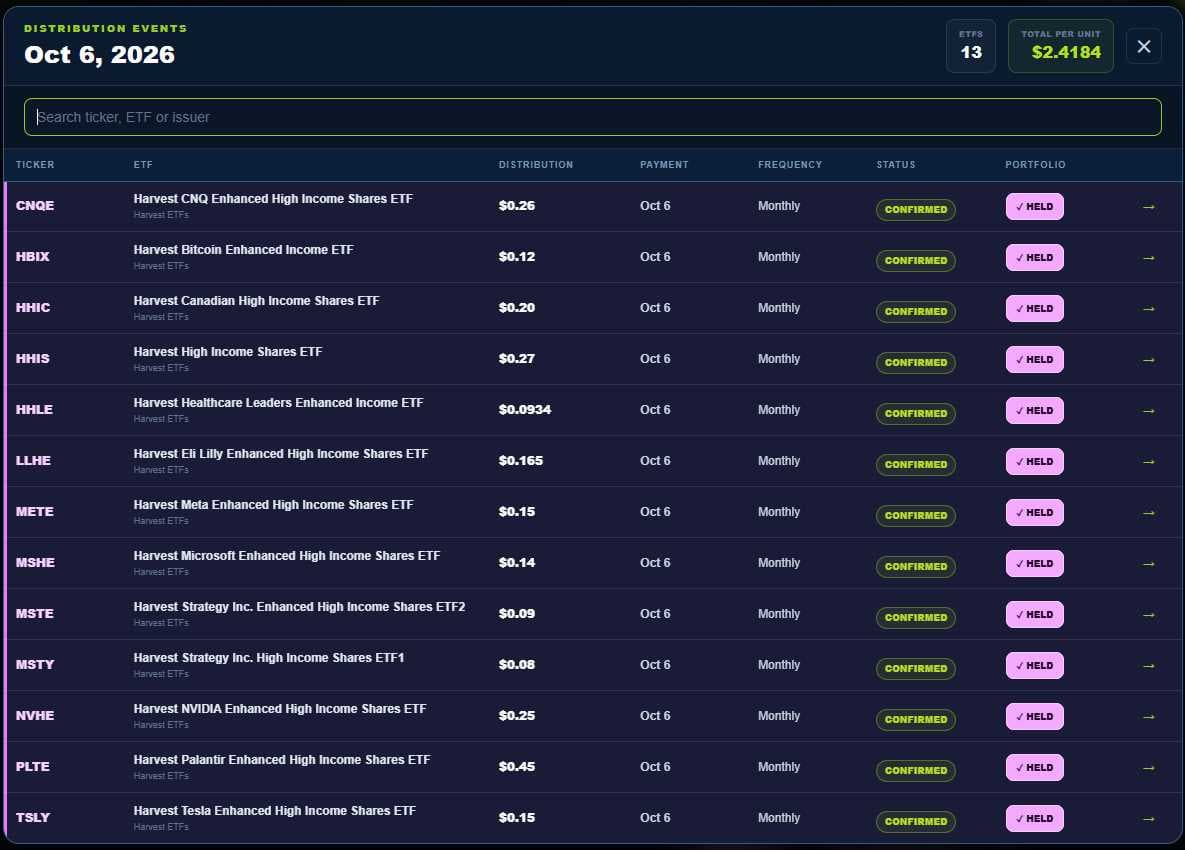Click the HHLE ticker symbol
The width and height of the screenshot is (1185, 850).
(x=34, y=410)
